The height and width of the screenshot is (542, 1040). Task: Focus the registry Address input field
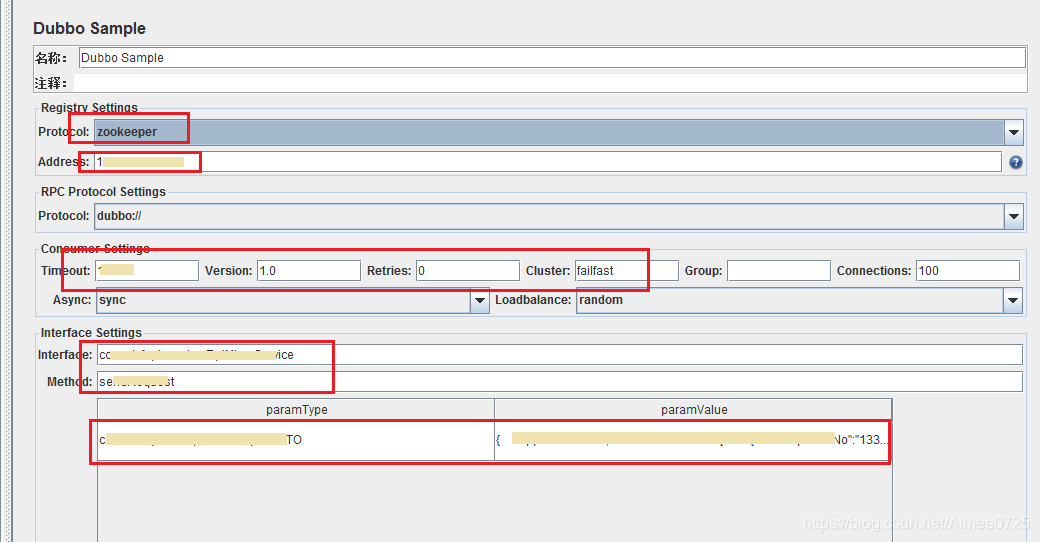tap(548, 162)
